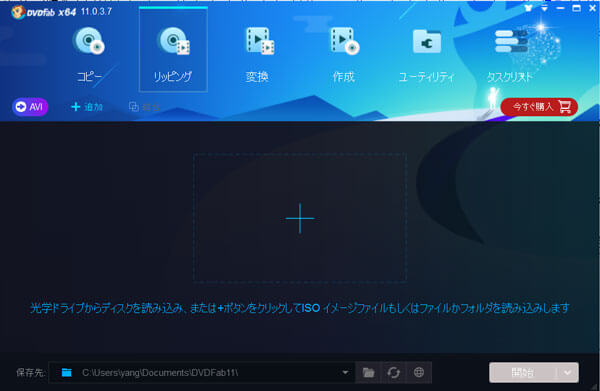Minimize the DVDFab window
This screenshot has height=391, width=600.
pos(560,8)
